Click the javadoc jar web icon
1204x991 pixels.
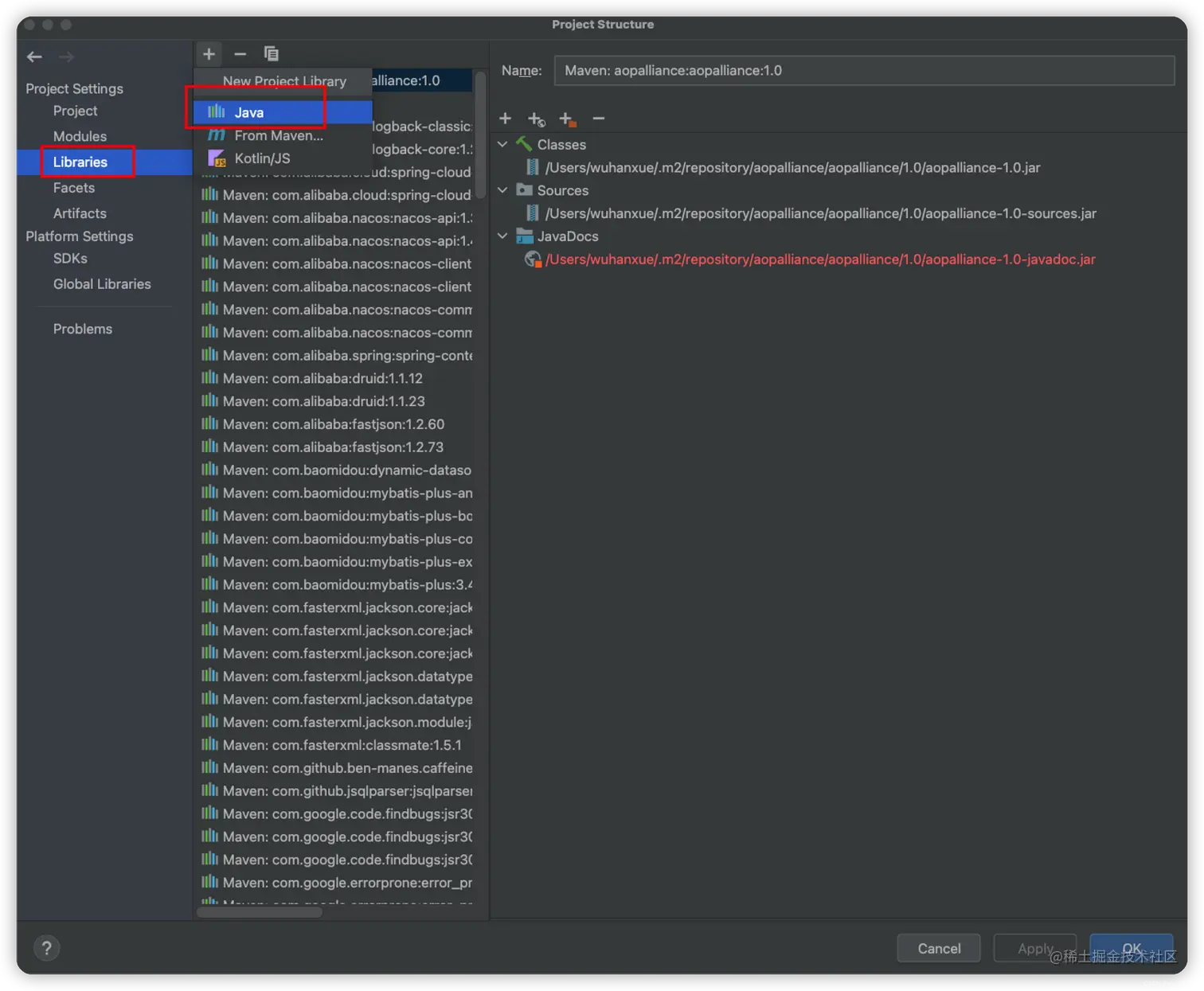pos(533,259)
